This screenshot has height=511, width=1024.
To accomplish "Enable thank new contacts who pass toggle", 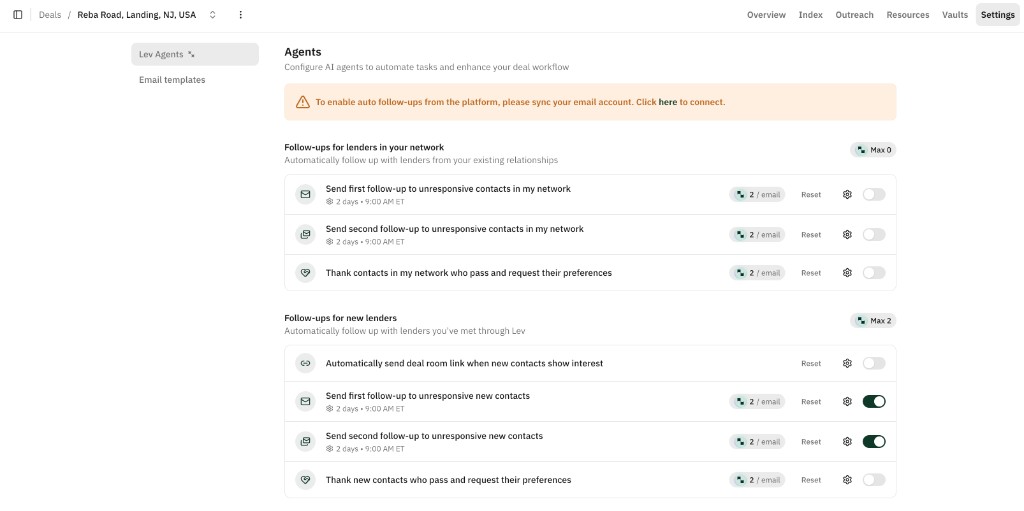I will click(874, 480).
